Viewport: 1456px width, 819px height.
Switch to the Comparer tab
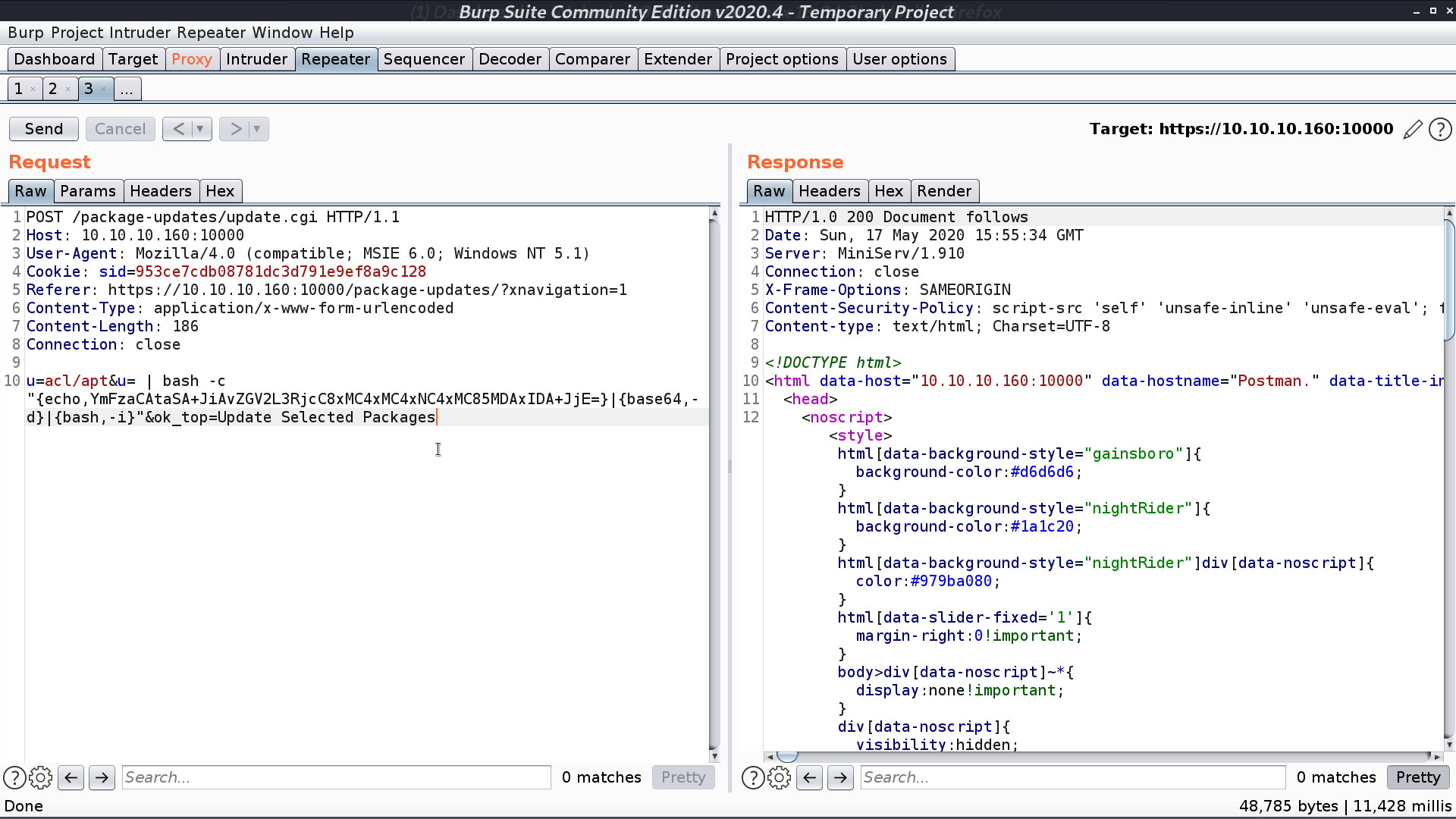(593, 59)
